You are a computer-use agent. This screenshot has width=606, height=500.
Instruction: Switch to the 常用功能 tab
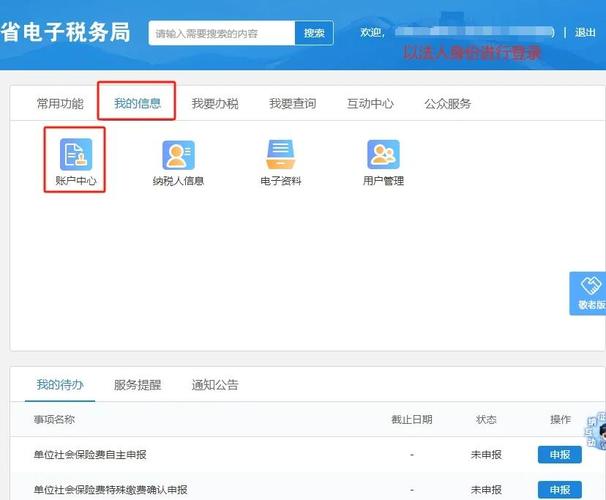[x=60, y=104]
